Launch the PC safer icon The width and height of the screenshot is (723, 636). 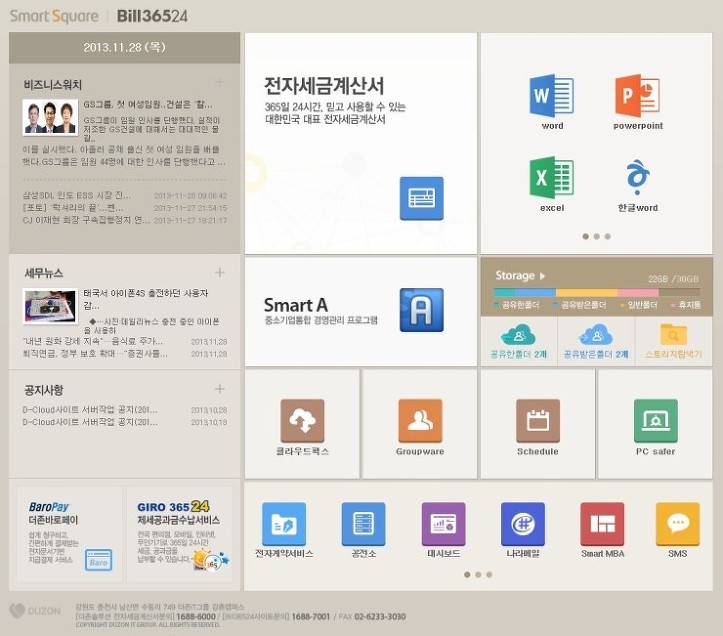[x=655, y=421]
